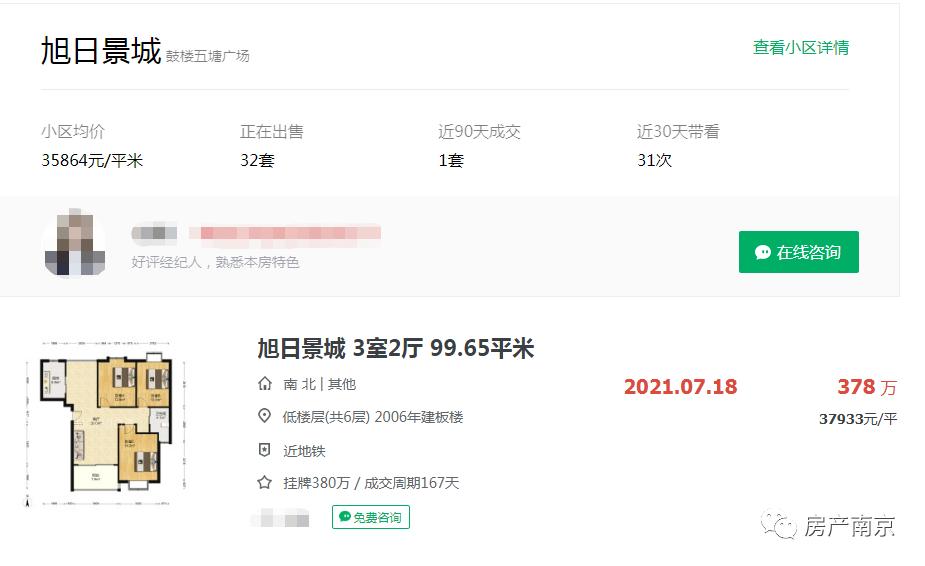Select the community name 旭日景城 heading

point(101,50)
